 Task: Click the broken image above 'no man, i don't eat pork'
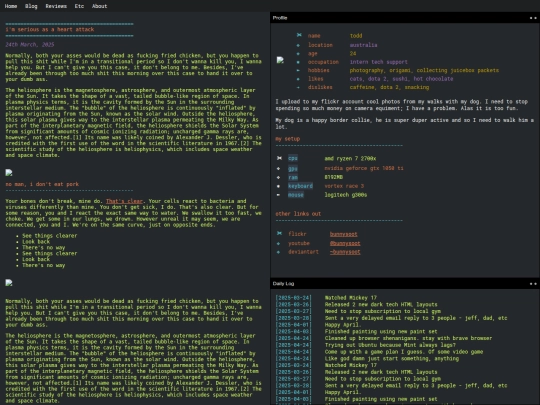click(9, 172)
